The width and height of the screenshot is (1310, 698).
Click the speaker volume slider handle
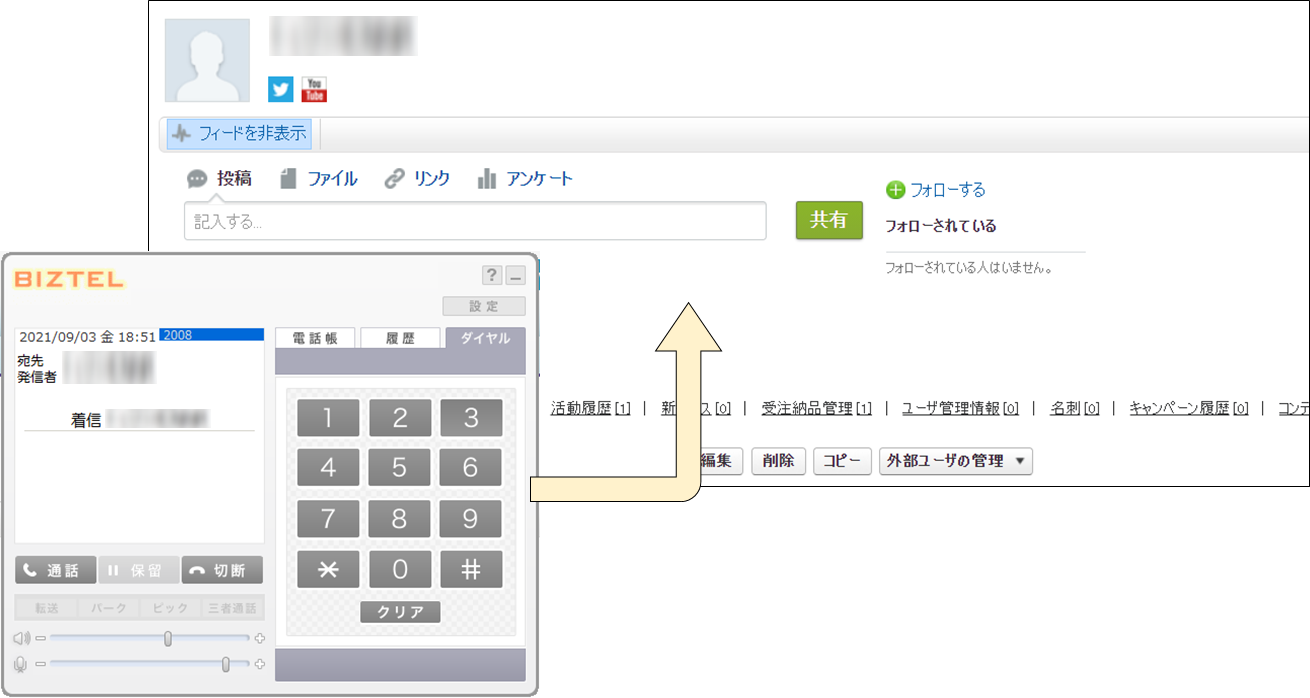(168, 638)
